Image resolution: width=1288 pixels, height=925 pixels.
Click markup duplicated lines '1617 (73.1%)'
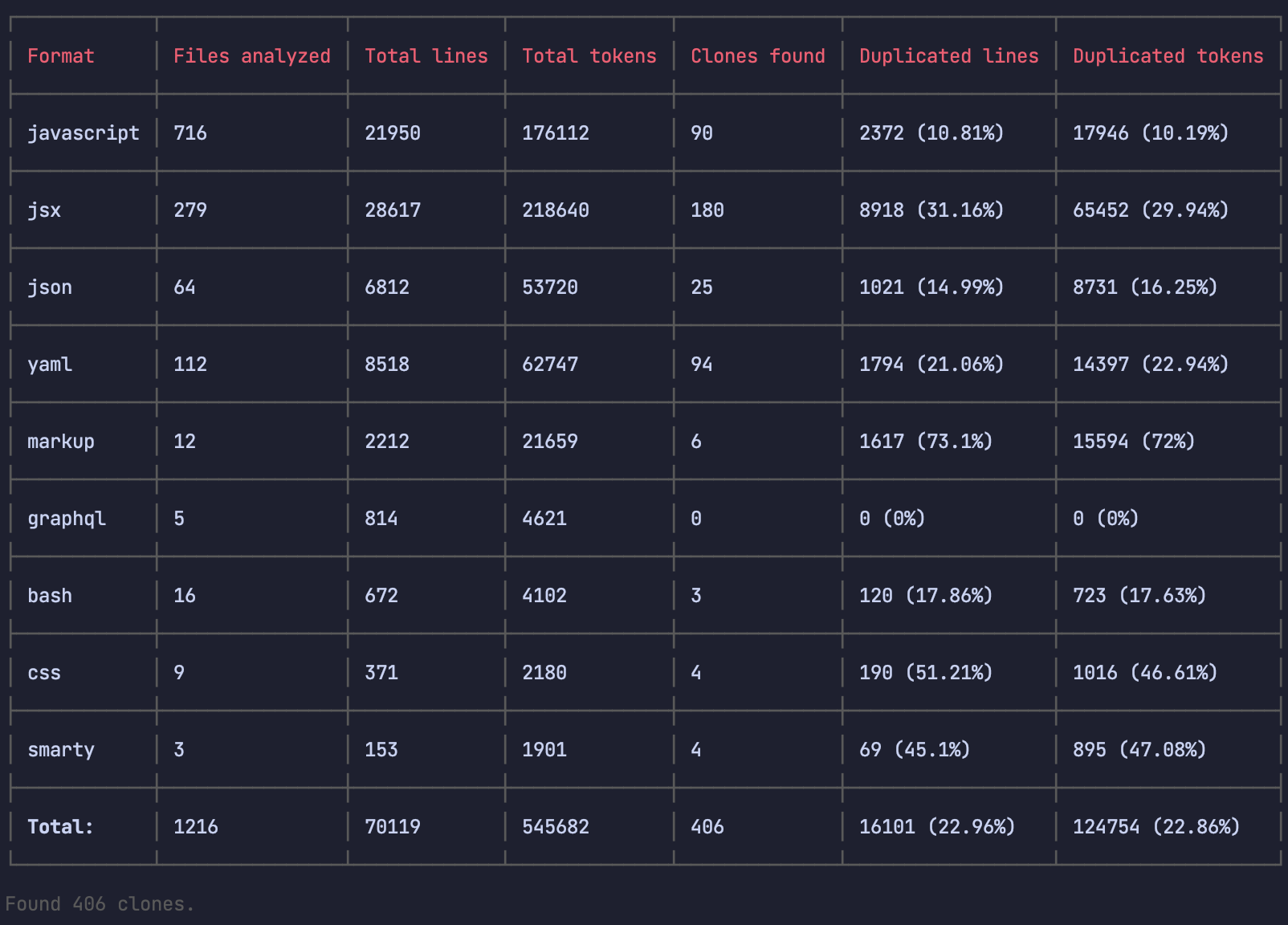pyautogui.click(x=927, y=442)
